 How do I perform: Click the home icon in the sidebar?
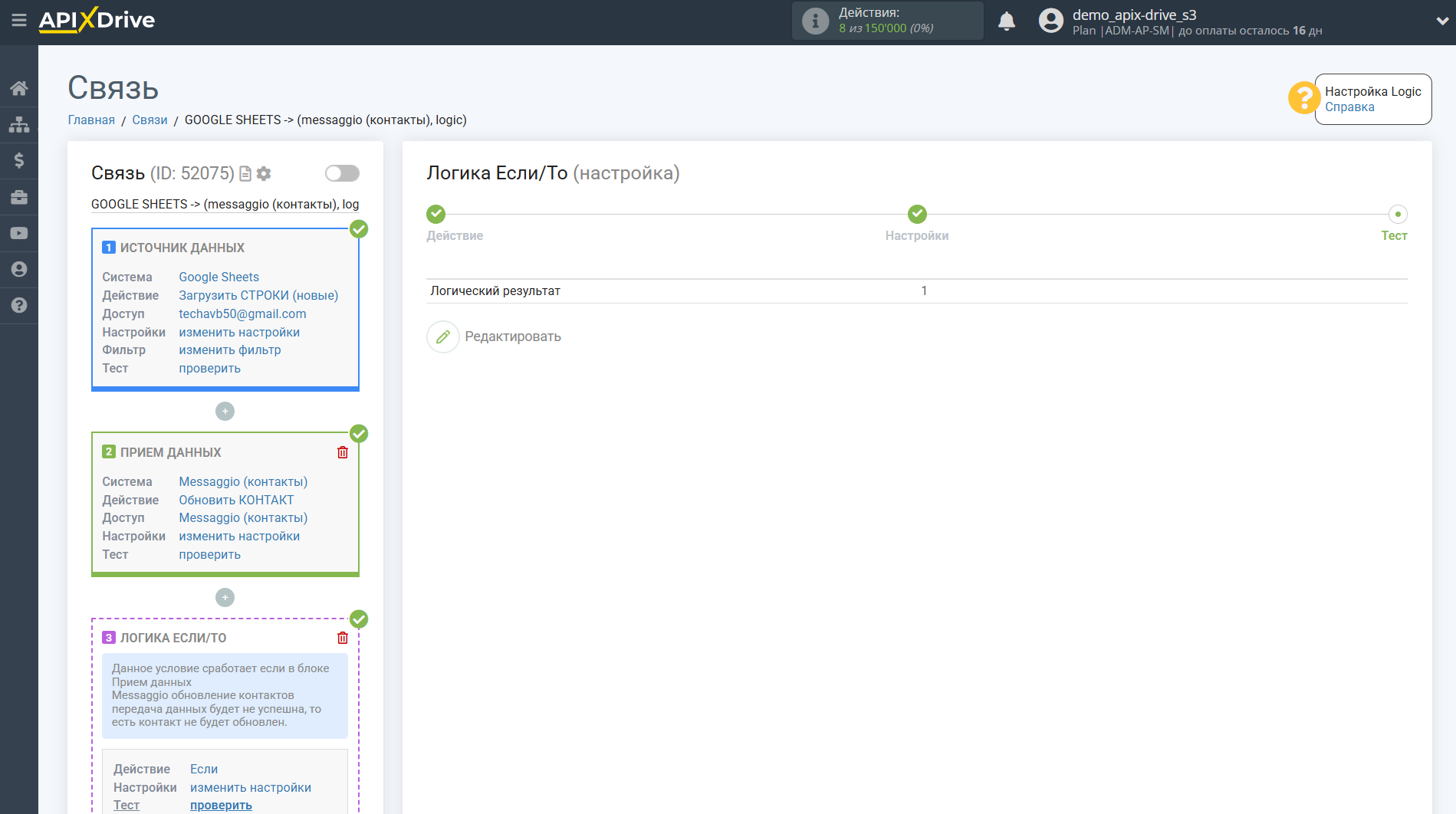coord(19,88)
